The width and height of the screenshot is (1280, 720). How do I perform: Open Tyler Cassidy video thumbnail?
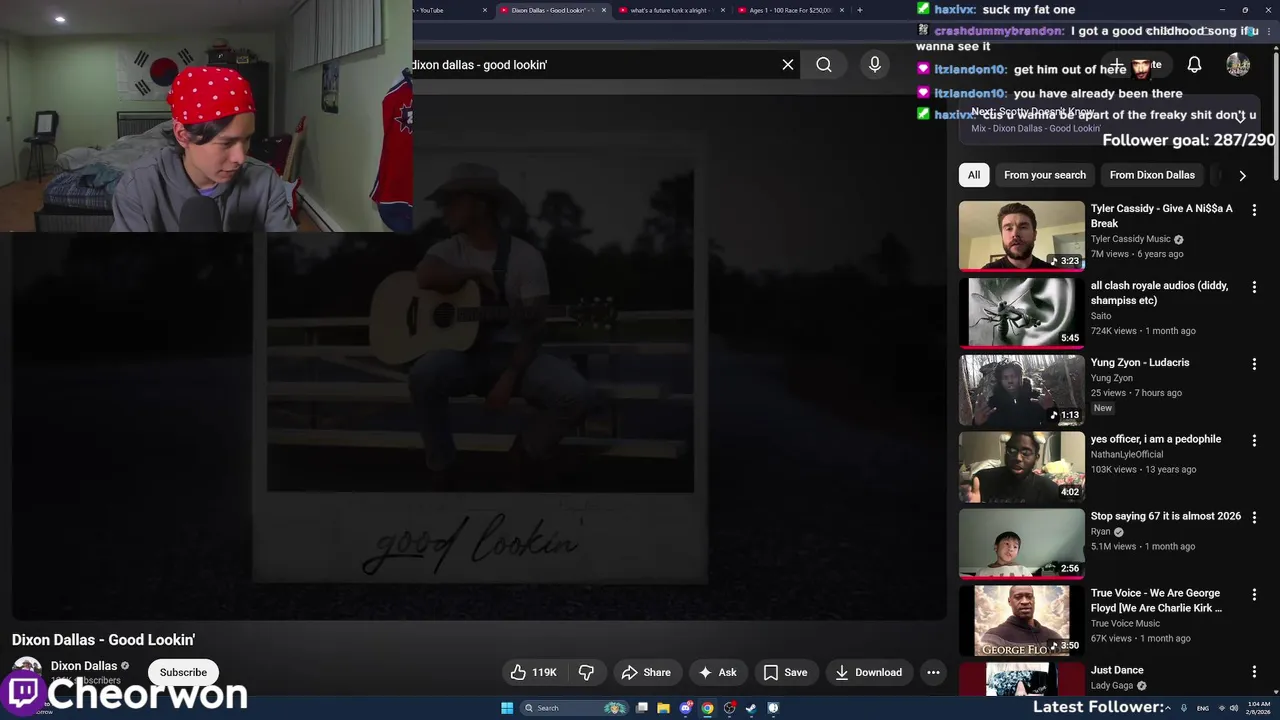tap(1021, 236)
